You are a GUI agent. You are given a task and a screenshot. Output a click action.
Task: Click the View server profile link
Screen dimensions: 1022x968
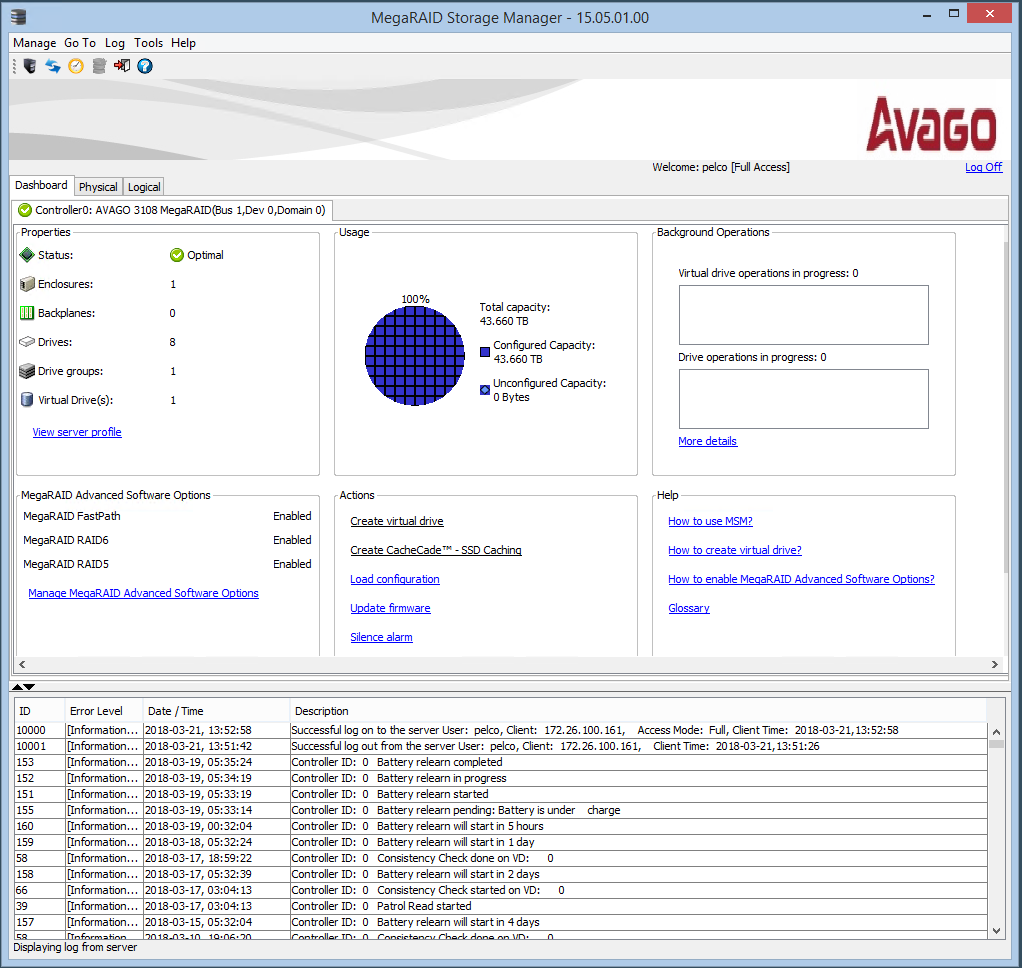[77, 432]
